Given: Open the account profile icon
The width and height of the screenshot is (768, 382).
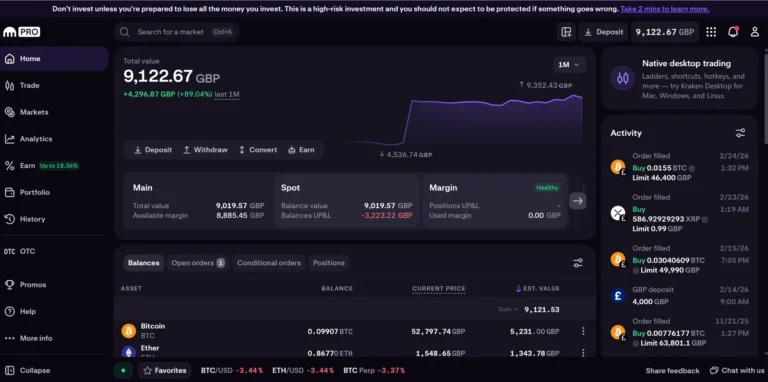Looking at the screenshot, I should [x=755, y=32].
